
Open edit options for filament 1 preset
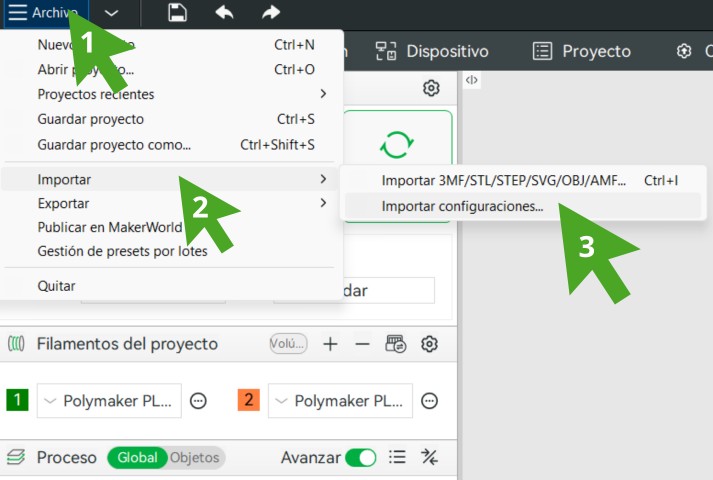tap(198, 401)
